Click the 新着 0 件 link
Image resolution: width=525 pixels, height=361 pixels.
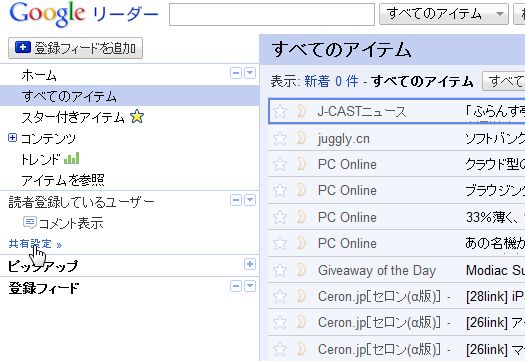click(331, 81)
